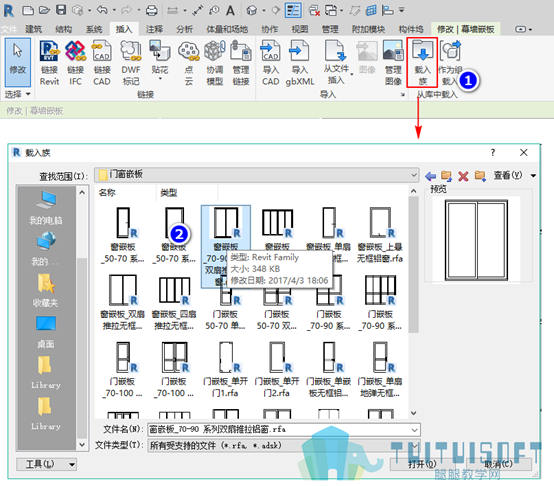Open the Annotate (注释) ribbon tab
Image resolution: width=554 pixels, height=486 pixels.
pyautogui.click(x=154, y=29)
